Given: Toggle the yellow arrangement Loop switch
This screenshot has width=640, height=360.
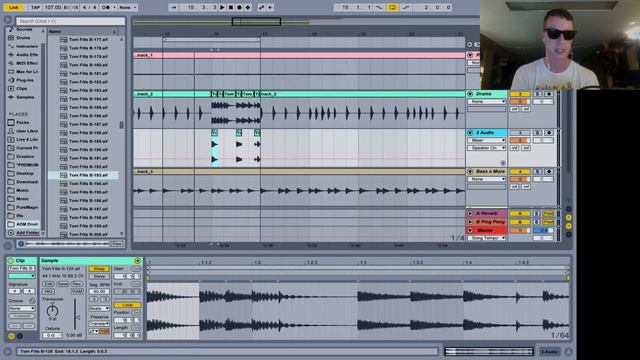Looking at the screenshot, I should click(x=393, y=7).
